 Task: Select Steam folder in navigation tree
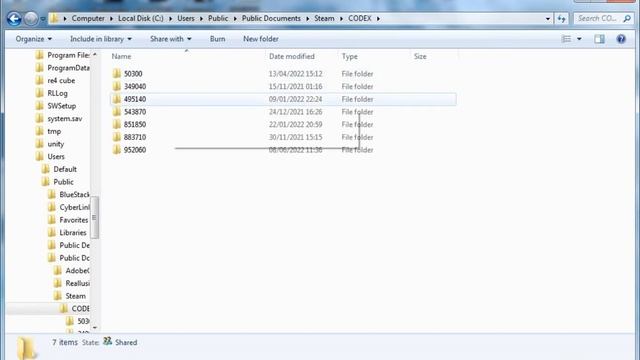coord(70,296)
